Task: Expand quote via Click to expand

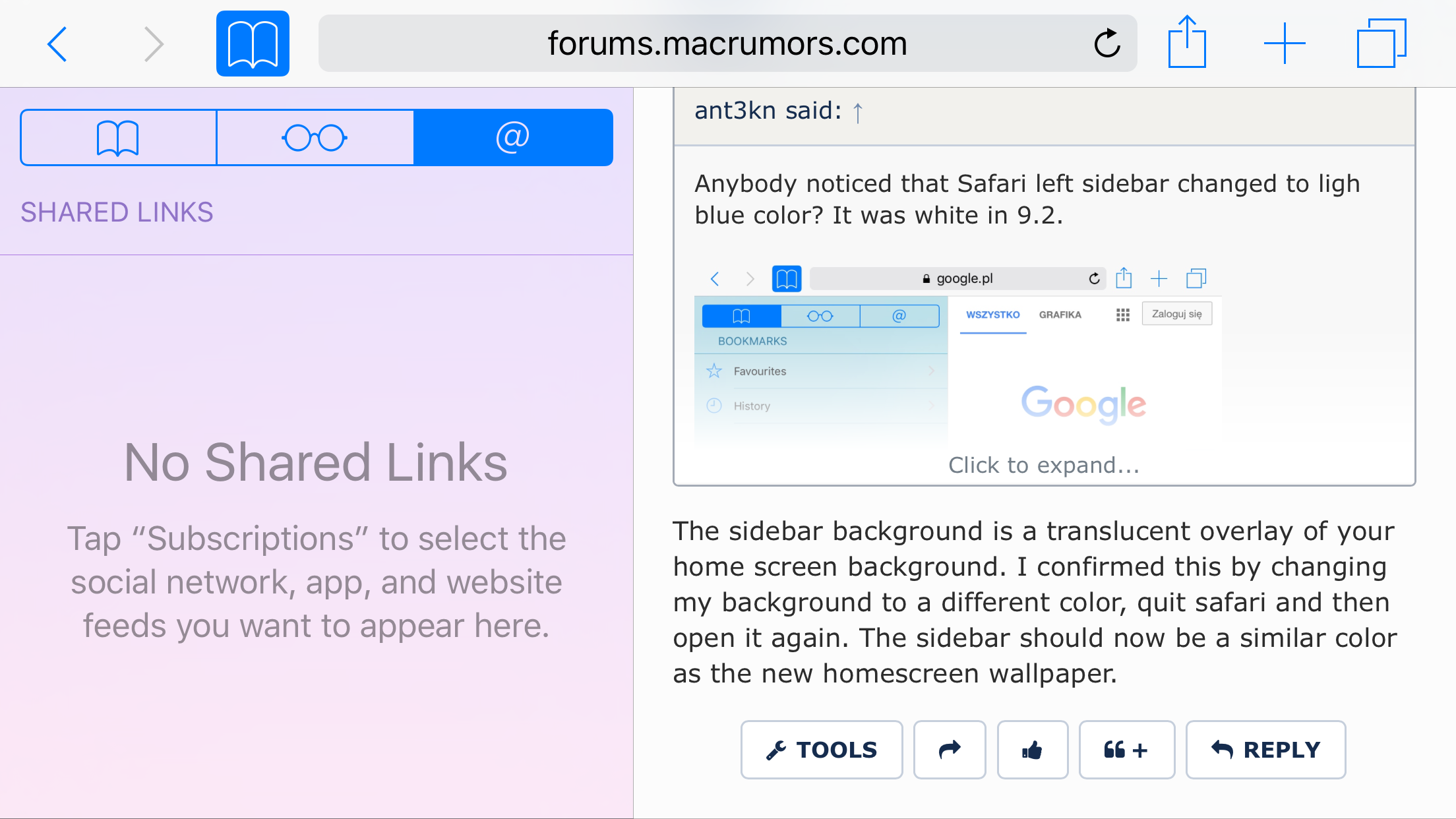Action: pos(1044,466)
